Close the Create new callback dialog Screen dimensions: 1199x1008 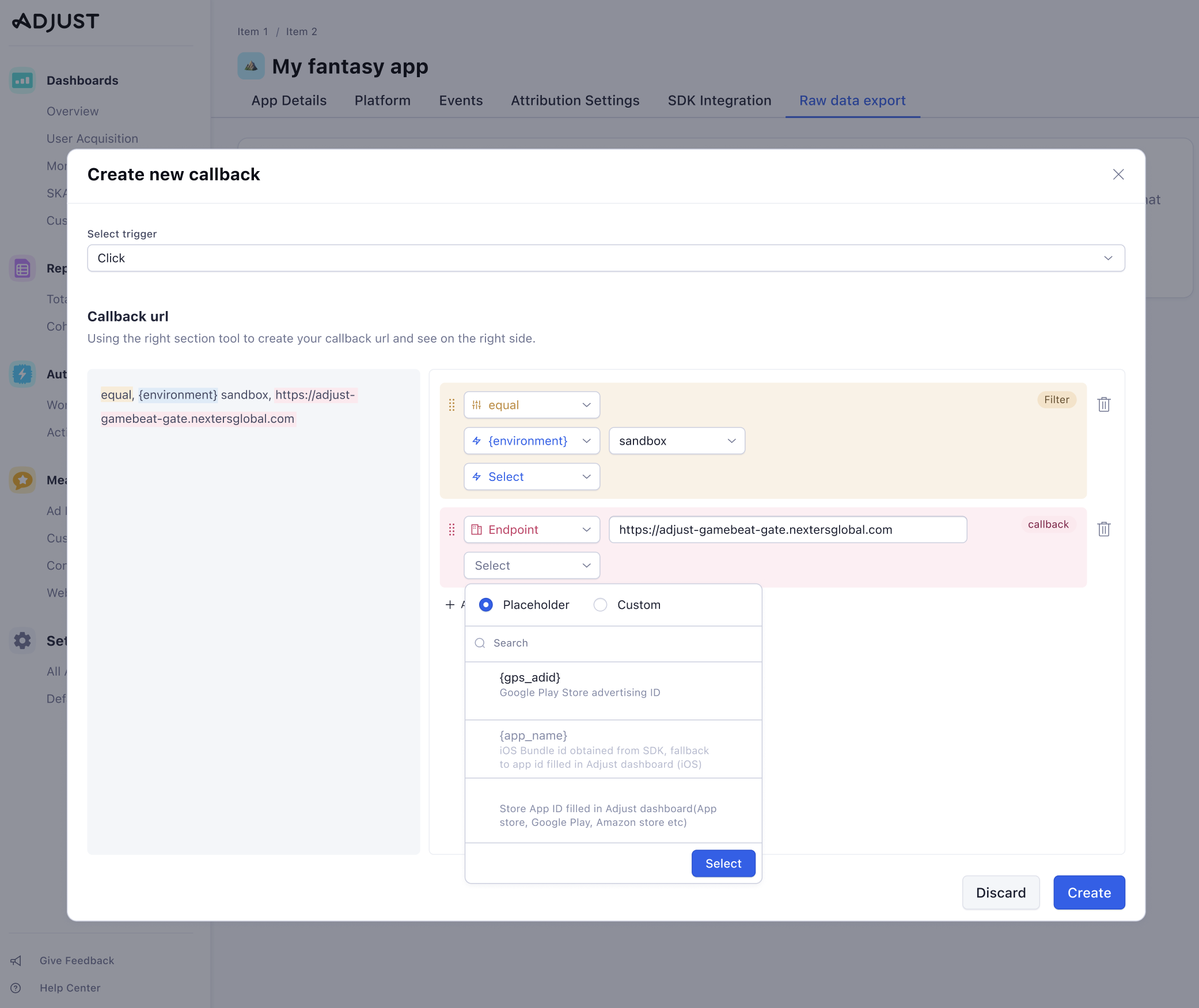(1118, 175)
